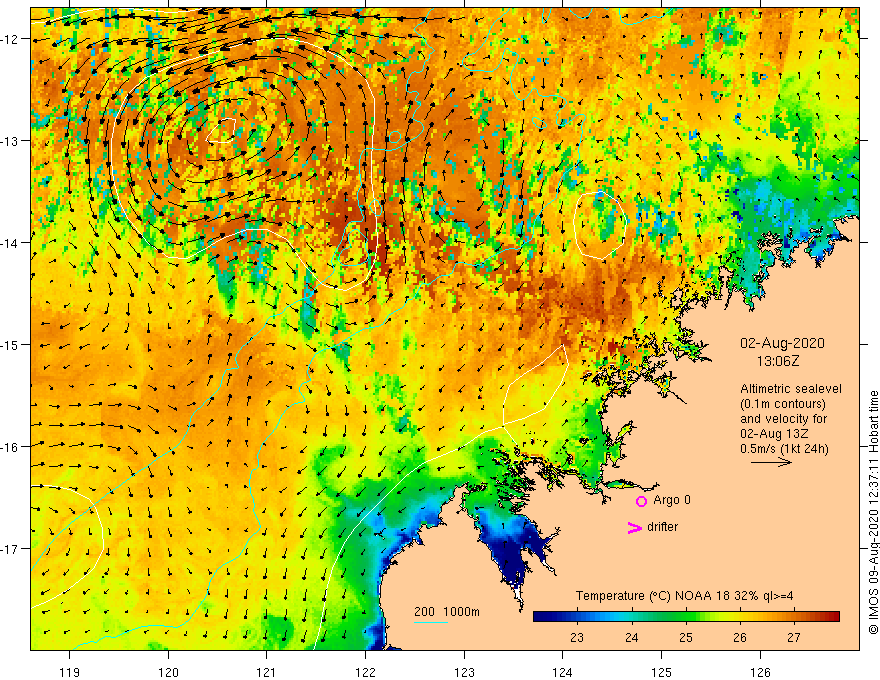
Task: Click the 0.5m/s velocity scale arrow
Action: [x=772, y=462]
